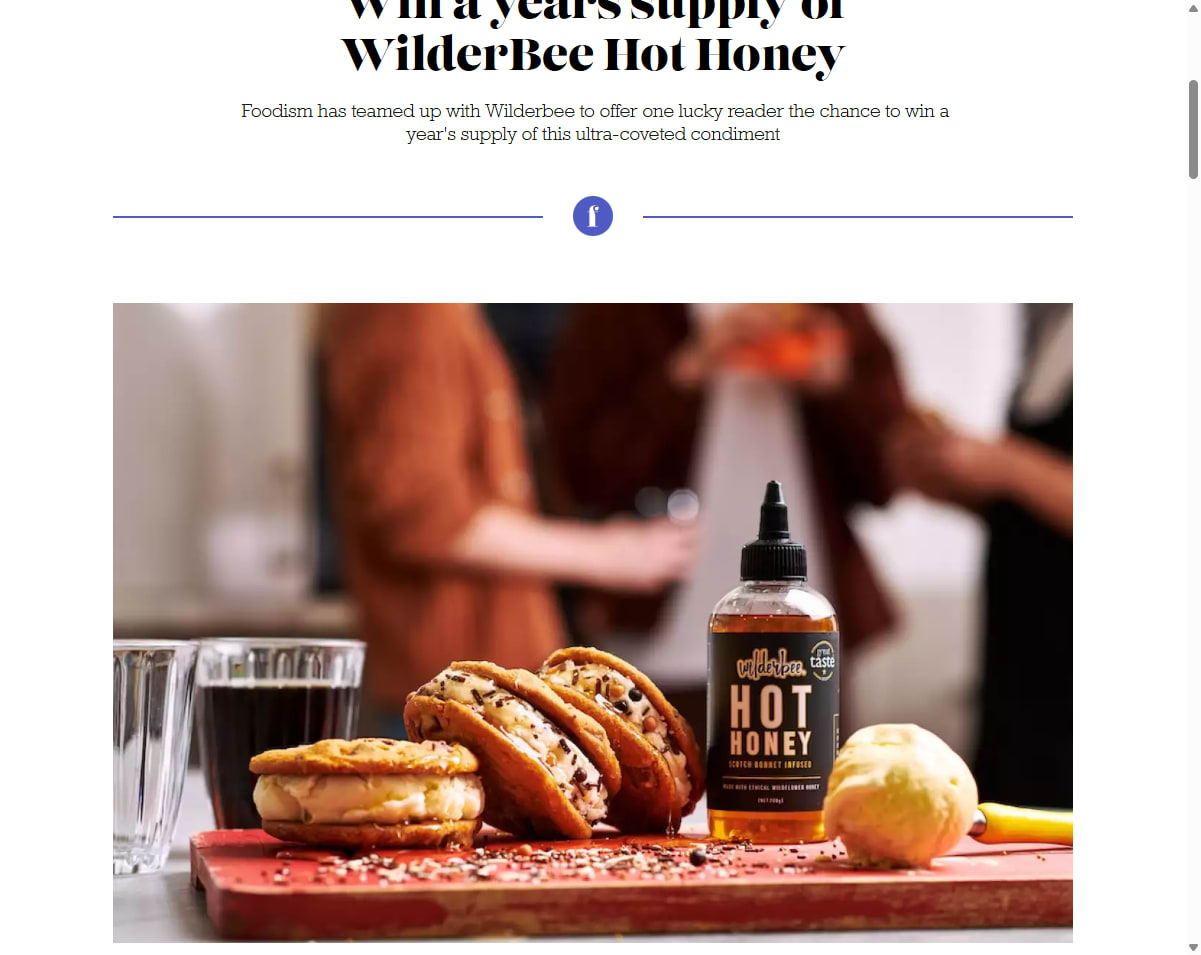Click 'HOT HONEY' text on bottle label
Image resolution: width=1201 pixels, height=955 pixels.
point(771,722)
